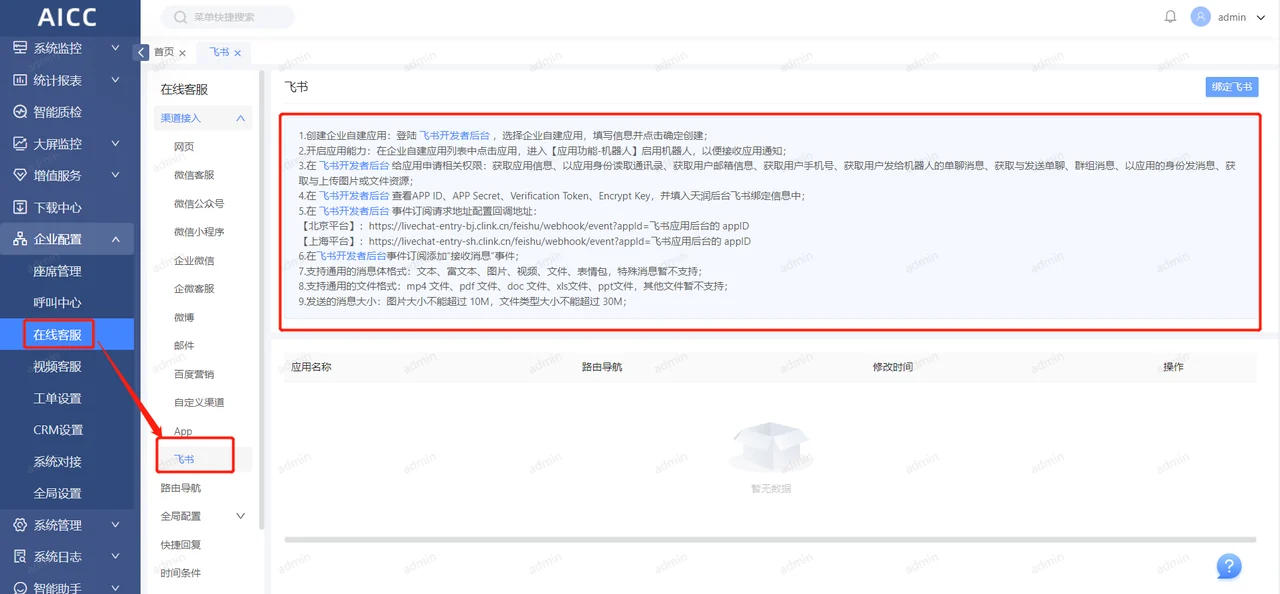
Task: Select 在线客服 in the sidebar
Action: click(57, 335)
